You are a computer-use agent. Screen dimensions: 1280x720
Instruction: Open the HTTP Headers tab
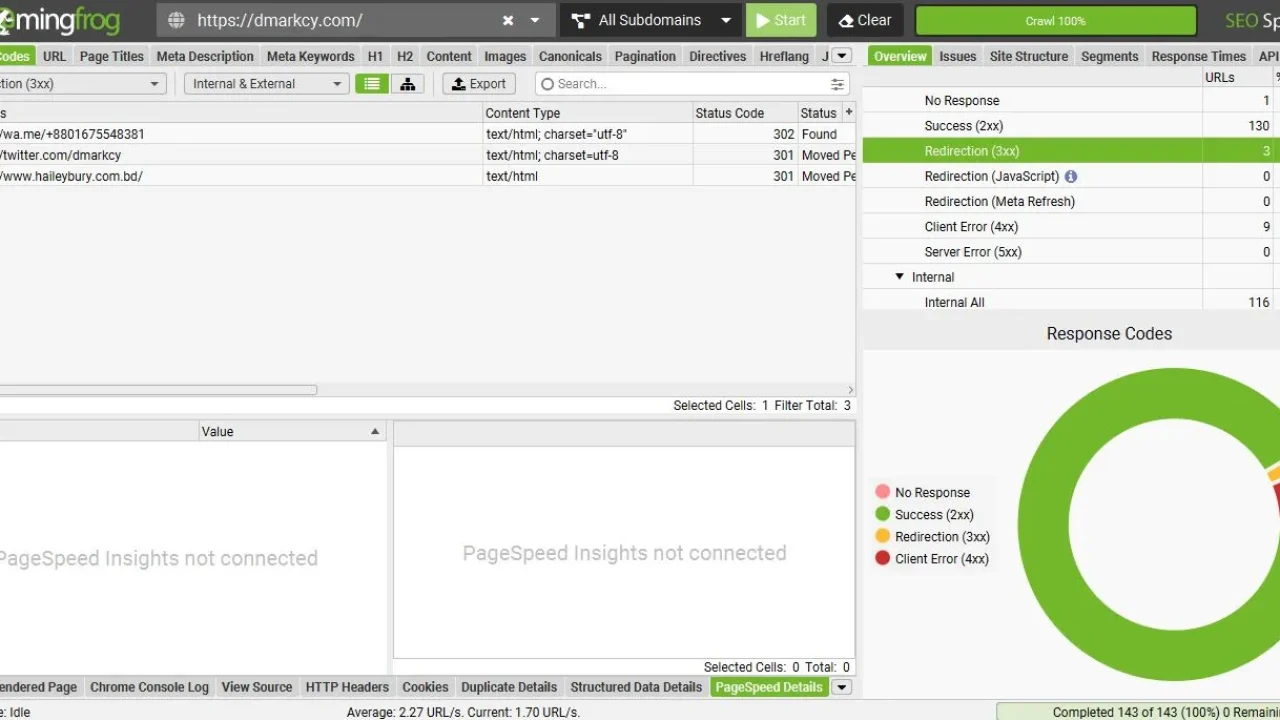tap(346, 687)
